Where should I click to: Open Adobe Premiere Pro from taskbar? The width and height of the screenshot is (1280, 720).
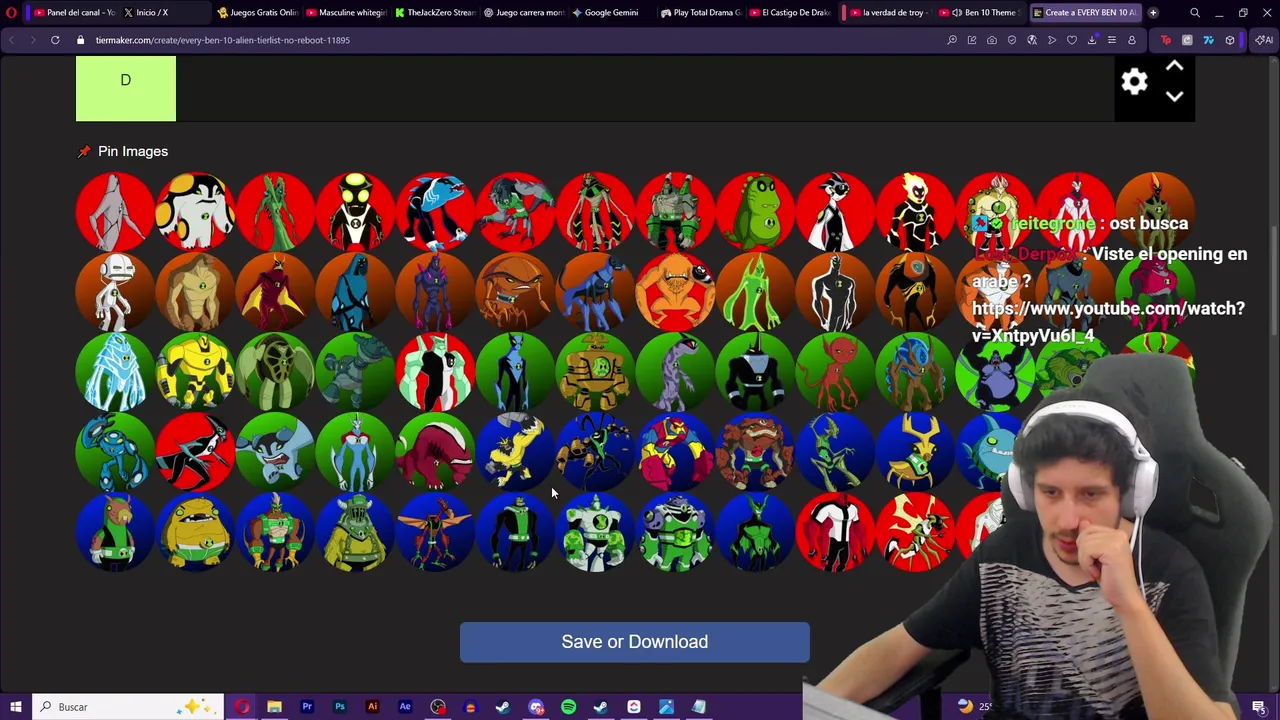coord(307,707)
